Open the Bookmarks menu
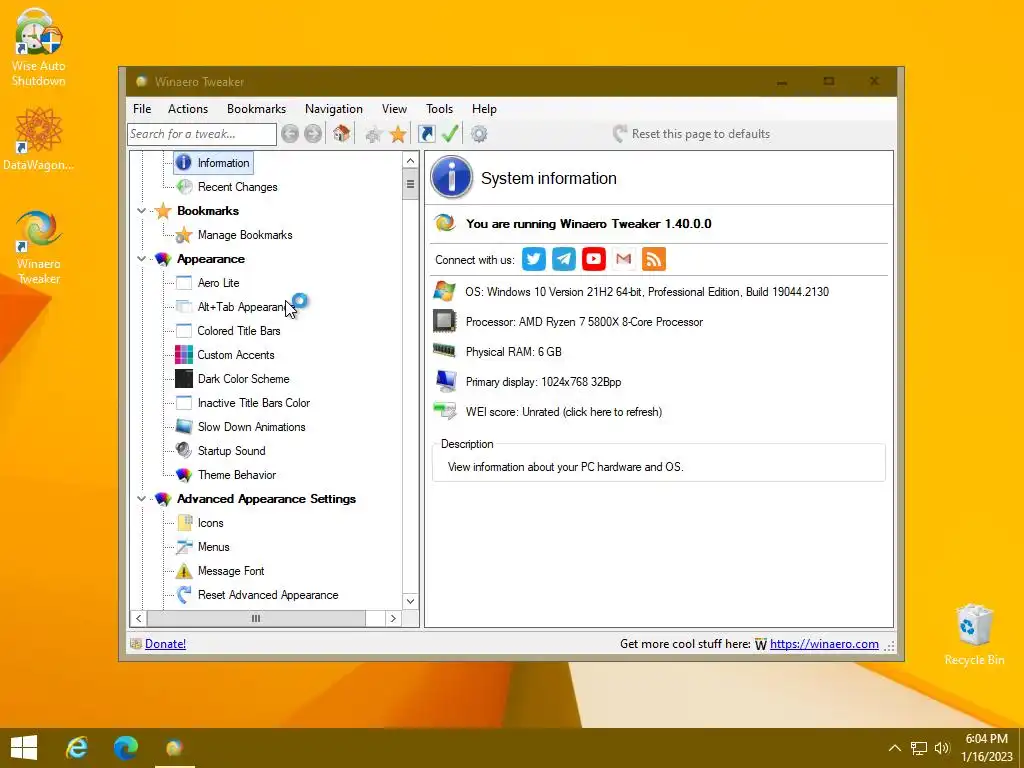 (256, 109)
